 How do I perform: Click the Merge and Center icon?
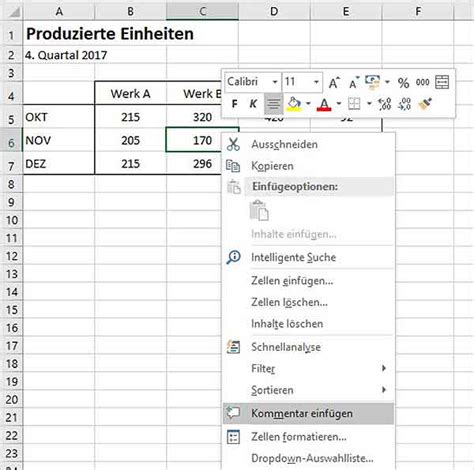442,82
